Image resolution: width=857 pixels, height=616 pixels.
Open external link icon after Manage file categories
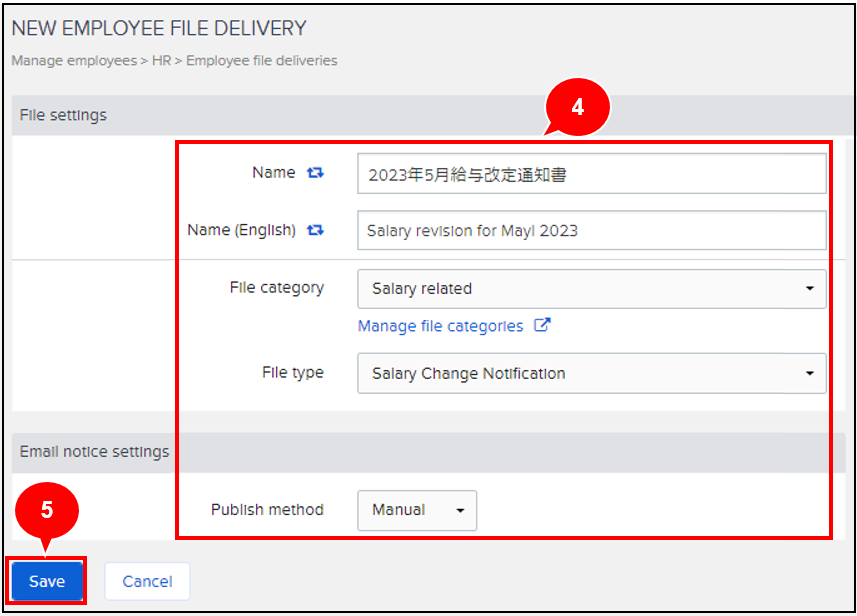(542, 325)
